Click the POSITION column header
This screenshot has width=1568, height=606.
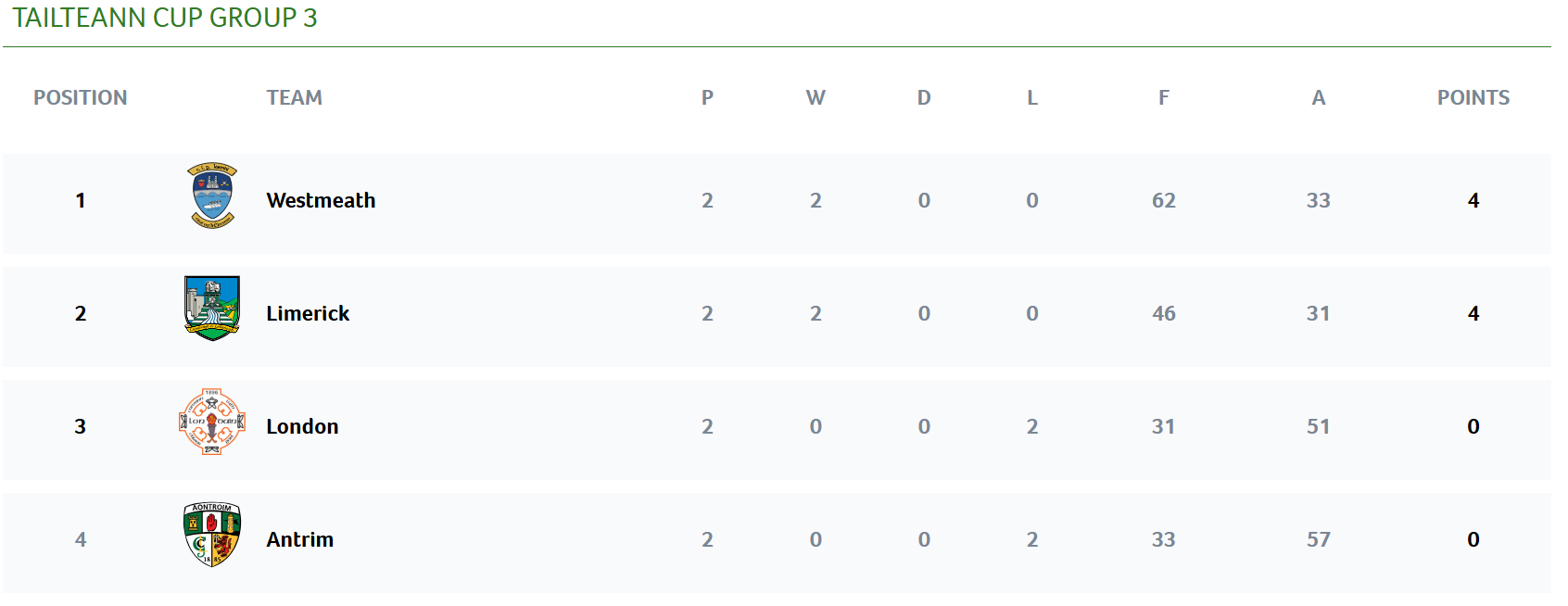click(81, 97)
